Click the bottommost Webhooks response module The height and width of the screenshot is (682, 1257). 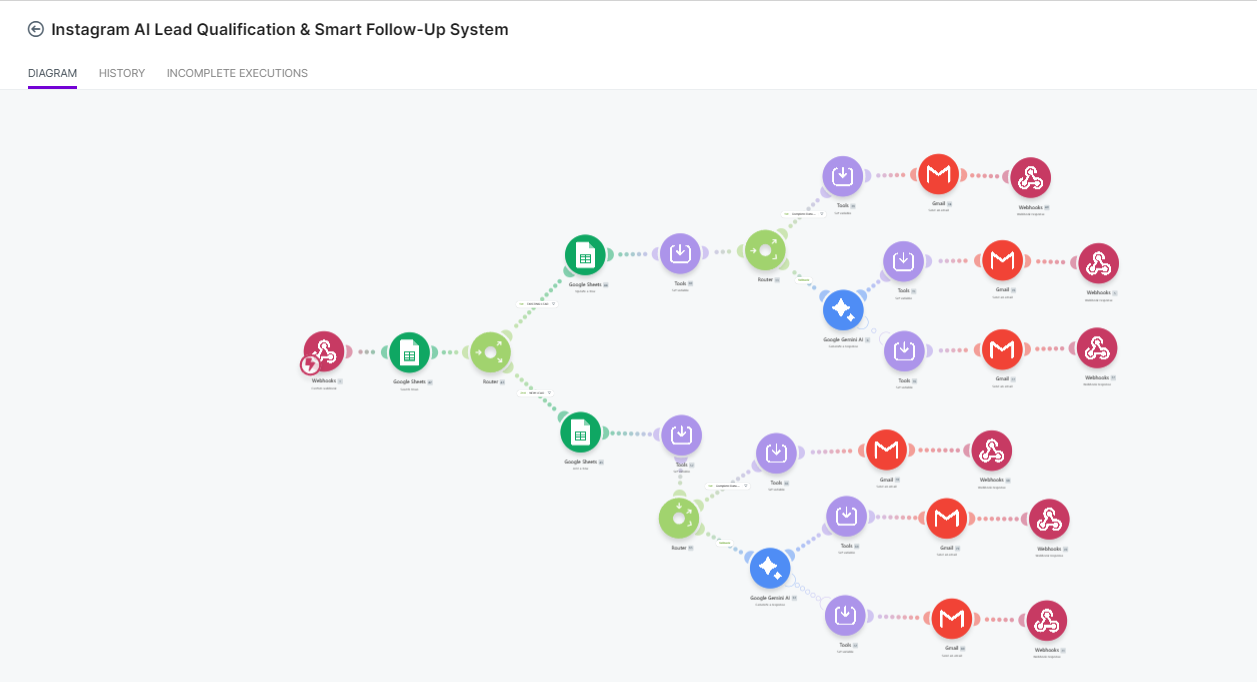(1046, 621)
